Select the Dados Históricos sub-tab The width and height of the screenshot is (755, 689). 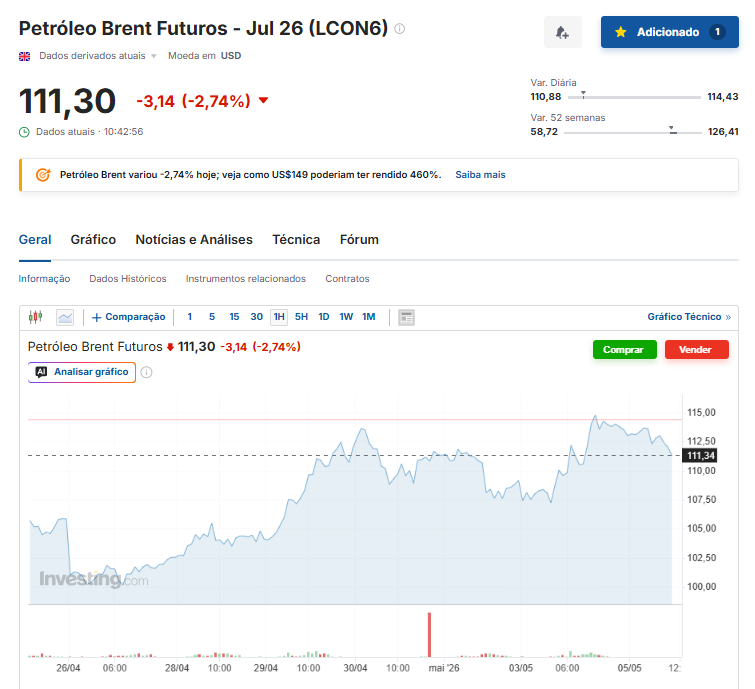point(128,279)
